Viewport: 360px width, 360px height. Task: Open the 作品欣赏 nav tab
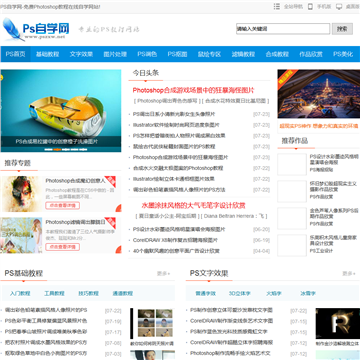click(311, 54)
